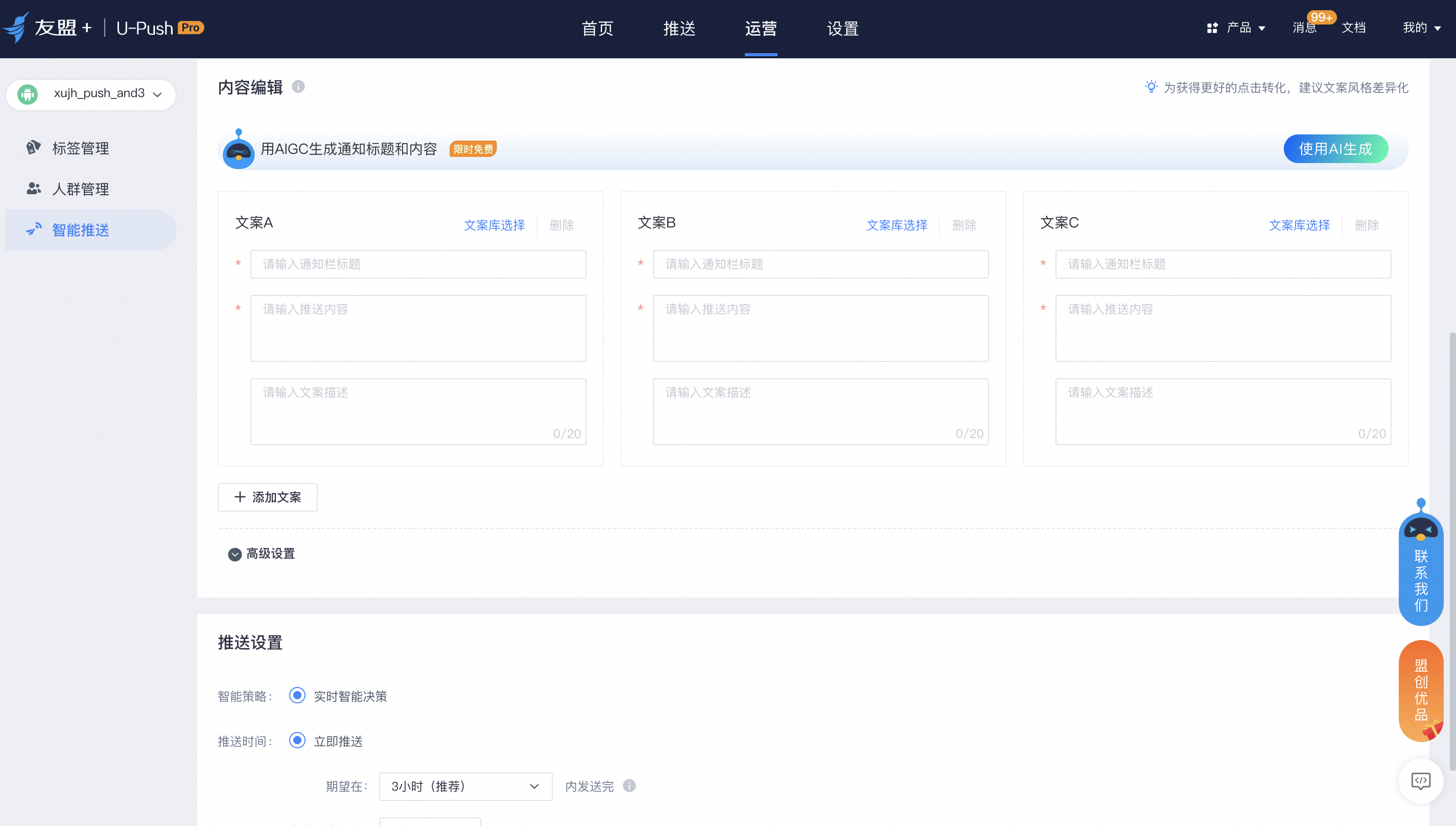This screenshot has height=826, width=1456.
Task: Click the 推送设置 heading text
Action: tap(250, 642)
